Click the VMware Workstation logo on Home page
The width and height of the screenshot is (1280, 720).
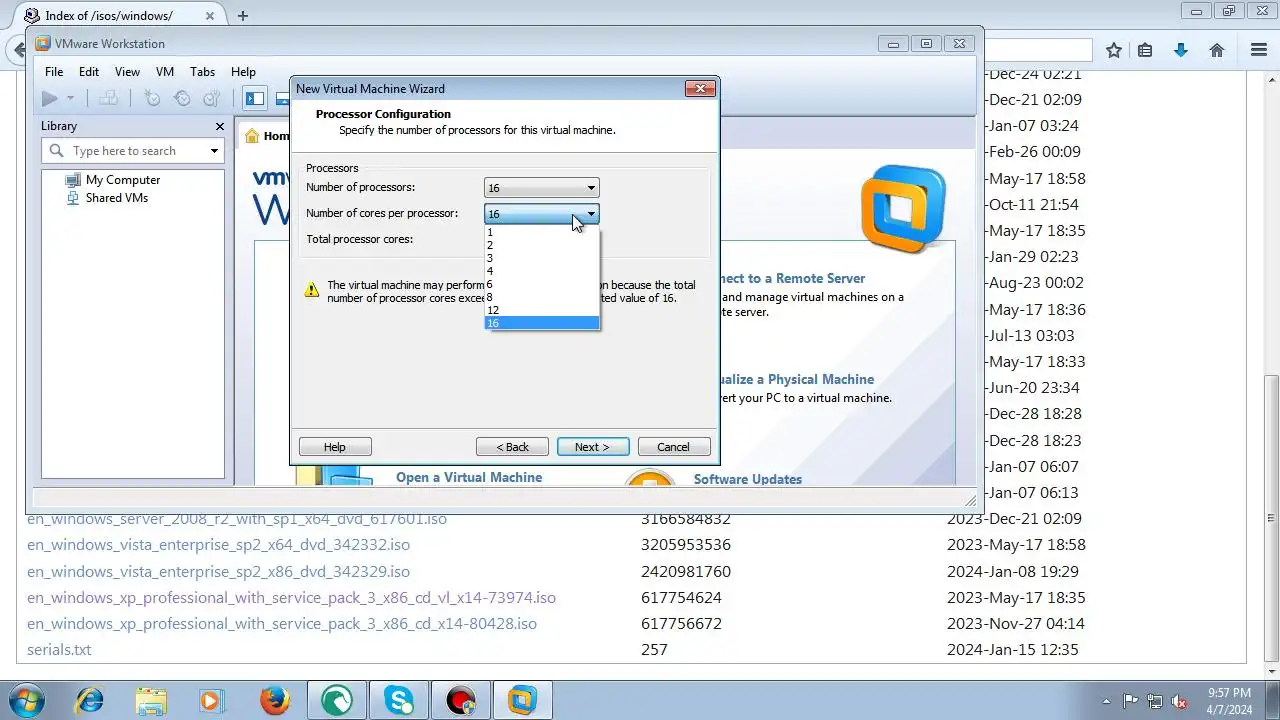pyautogui.click(x=903, y=209)
